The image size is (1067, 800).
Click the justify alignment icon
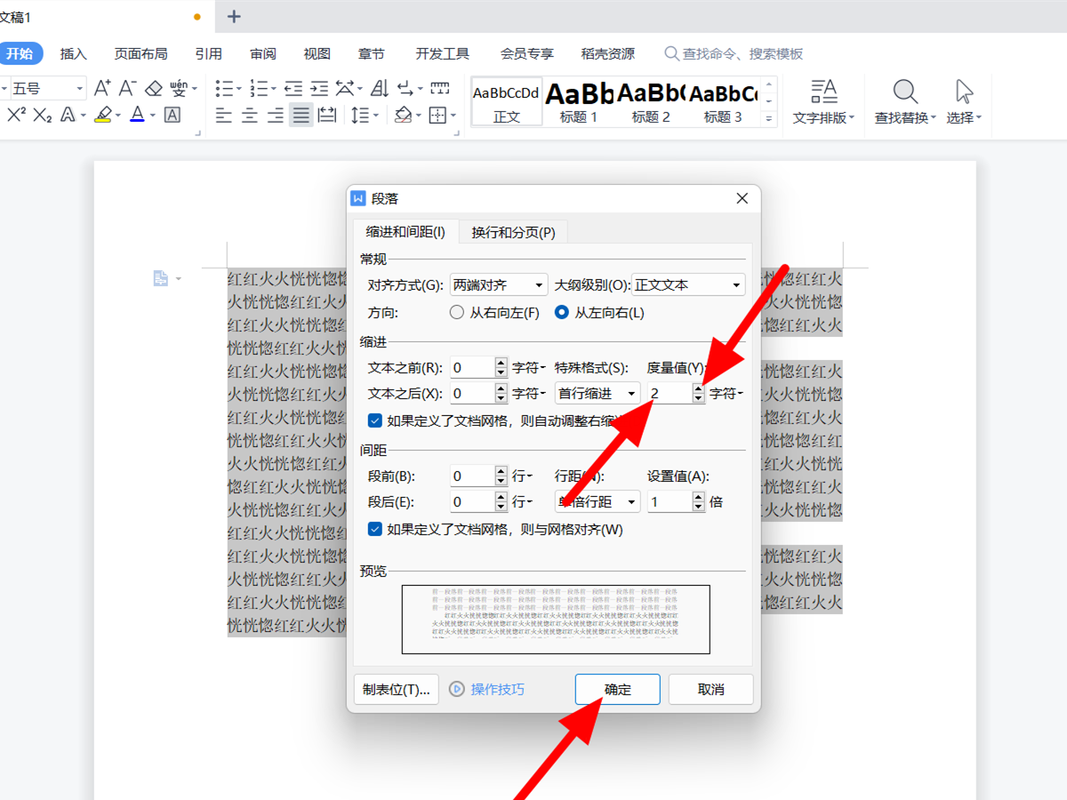pyautogui.click(x=301, y=115)
